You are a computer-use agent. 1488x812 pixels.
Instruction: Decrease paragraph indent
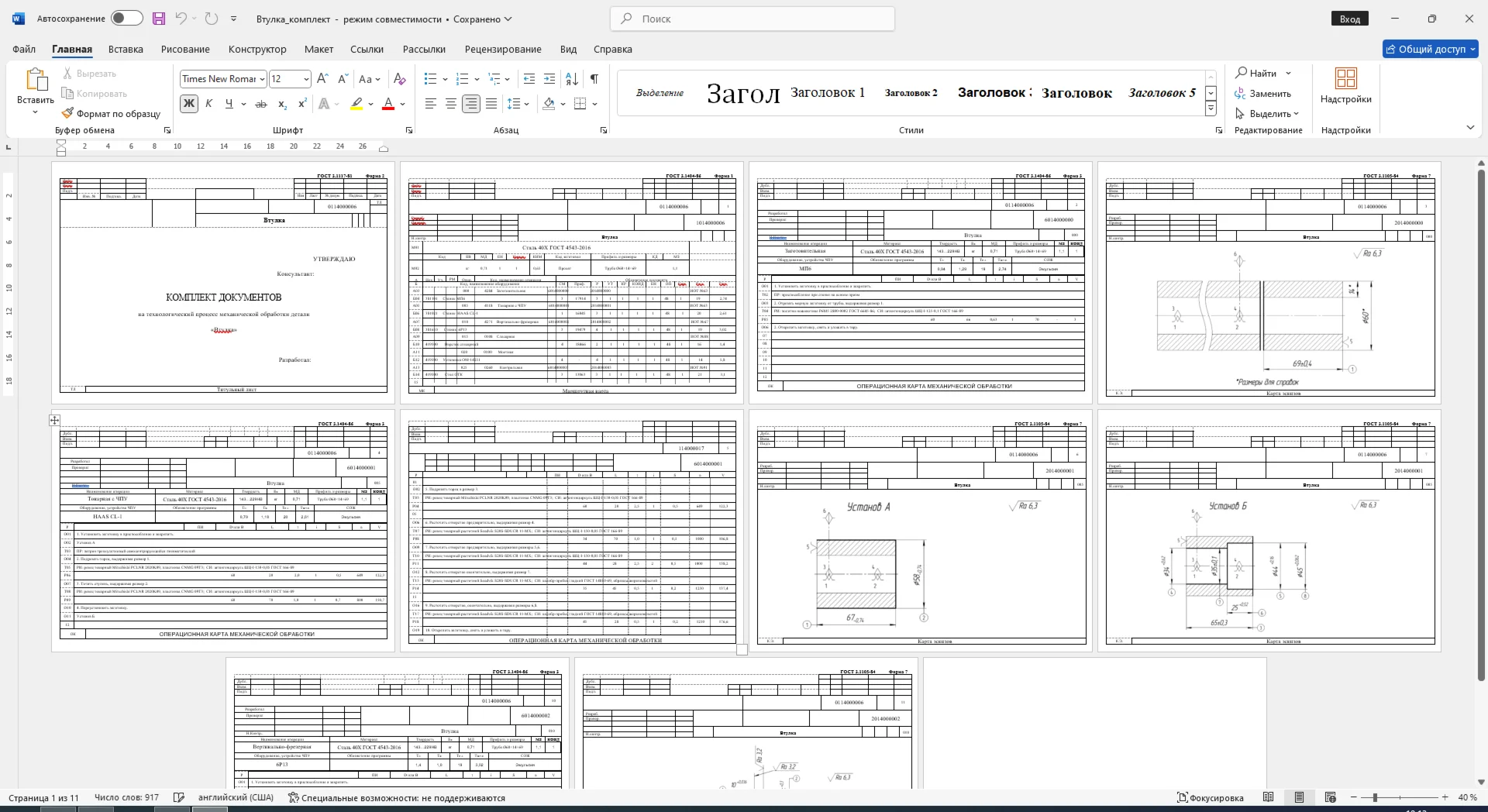(529, 78)
